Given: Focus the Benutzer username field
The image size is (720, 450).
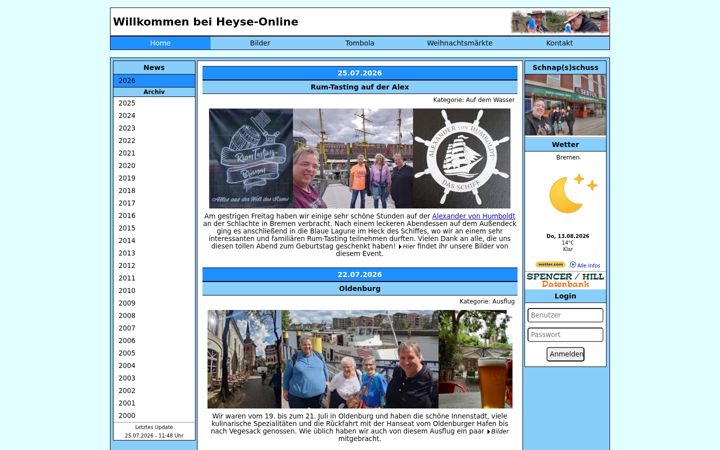Looking at the screenshot, I should pyautogui.click(x=565, y=315).
